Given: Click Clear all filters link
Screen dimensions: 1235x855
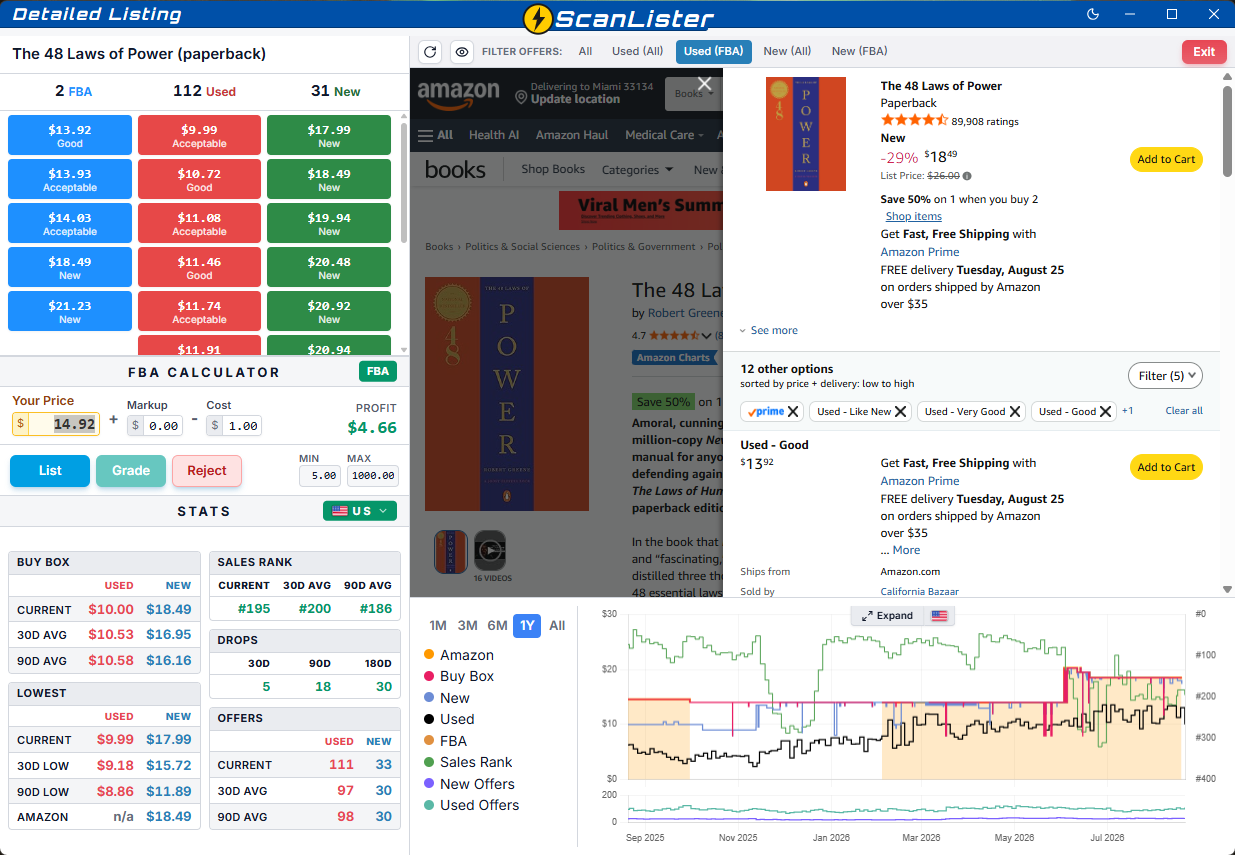Looking at the screenshot, I should point(1184,411).
